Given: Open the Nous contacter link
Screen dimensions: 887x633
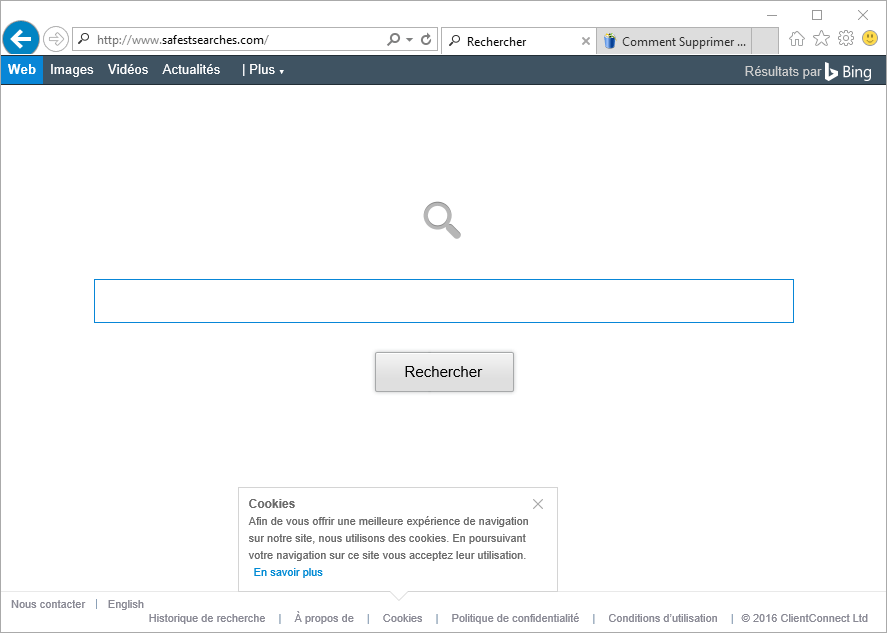Looking at the screenshot, I should (x=48, y=604).
